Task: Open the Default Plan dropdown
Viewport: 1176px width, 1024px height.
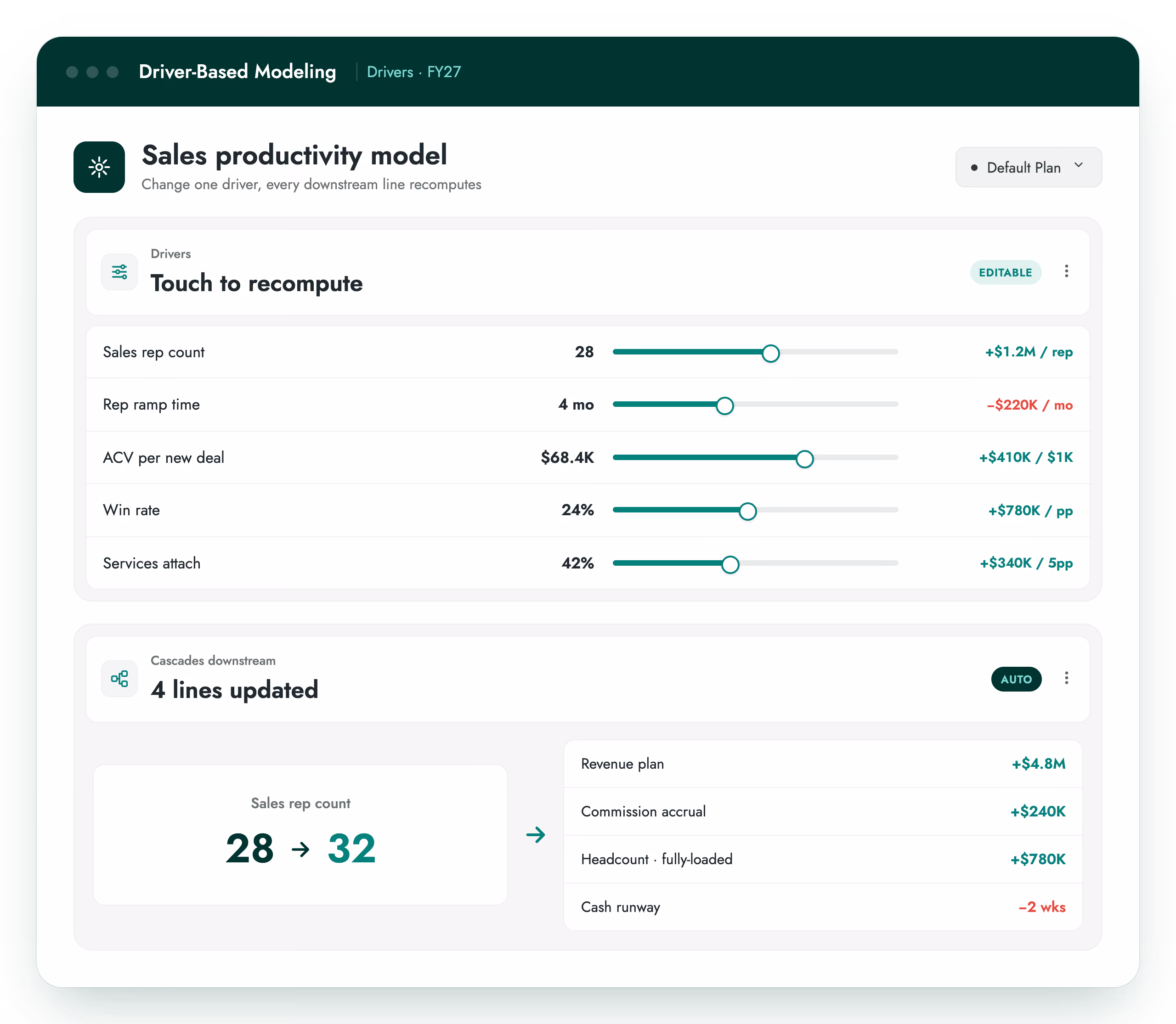Action: (x=1029, y=167)
